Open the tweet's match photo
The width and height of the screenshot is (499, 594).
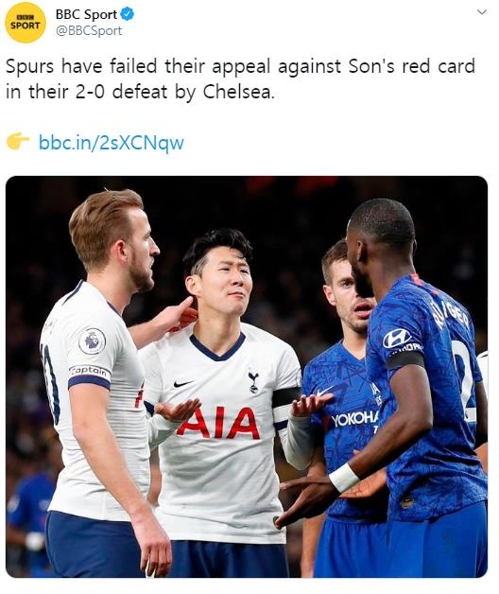coord(247,377)
